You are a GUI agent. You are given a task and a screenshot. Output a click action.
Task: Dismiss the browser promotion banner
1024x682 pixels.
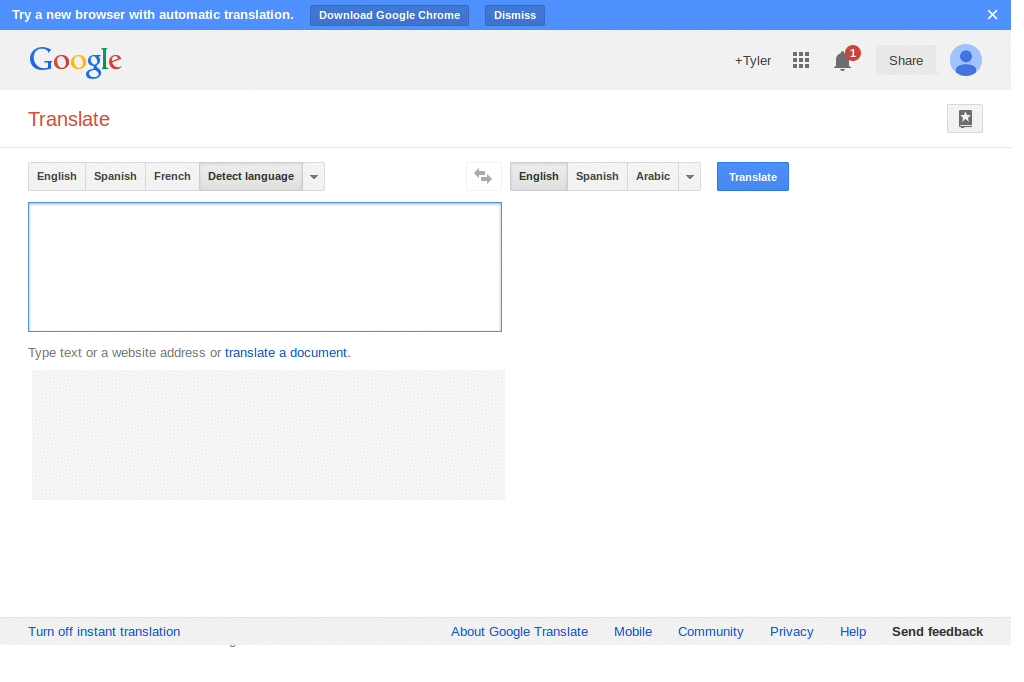pyautogui.click(x=515, y=15)
